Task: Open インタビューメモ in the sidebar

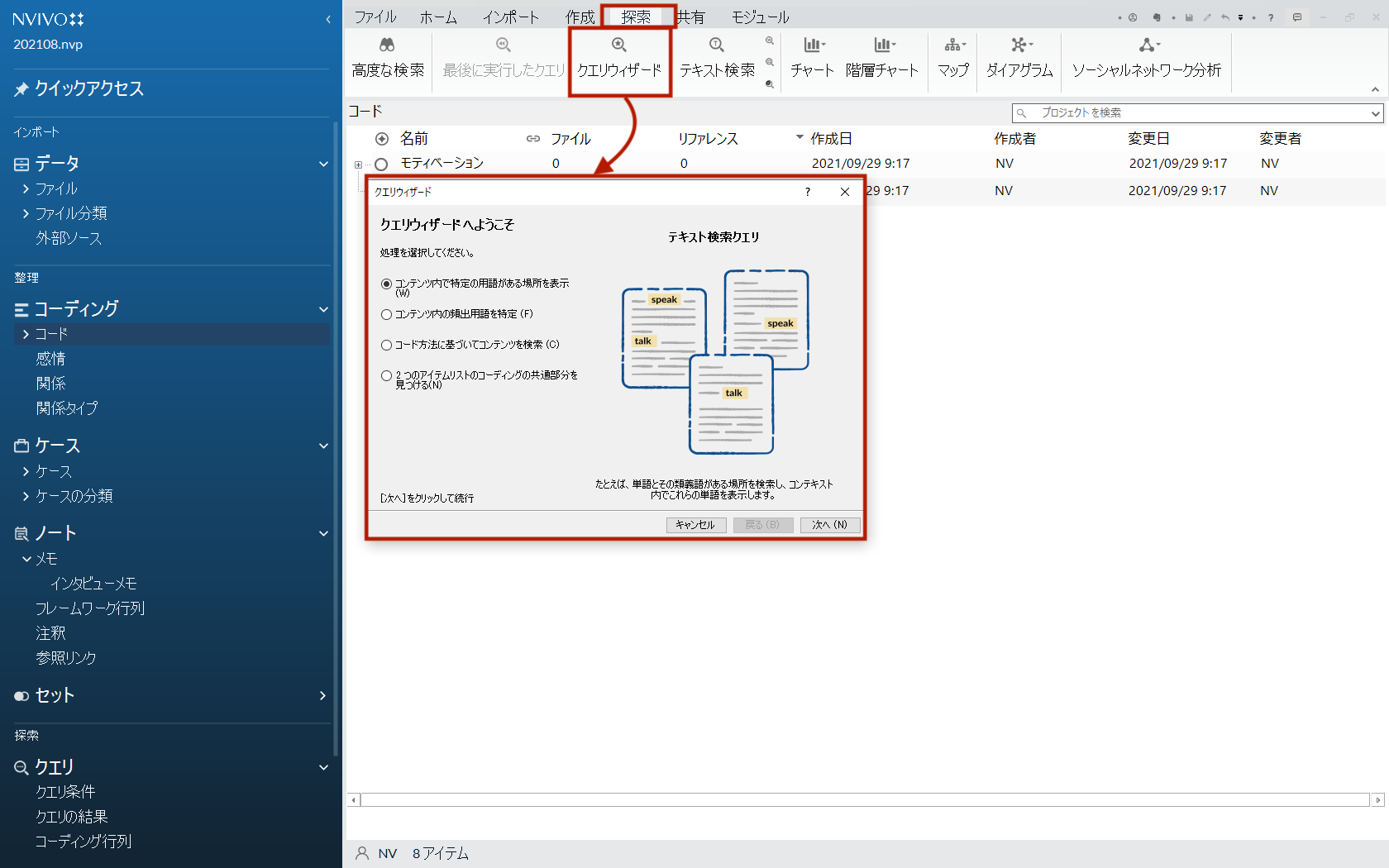Action: (93, 584)
